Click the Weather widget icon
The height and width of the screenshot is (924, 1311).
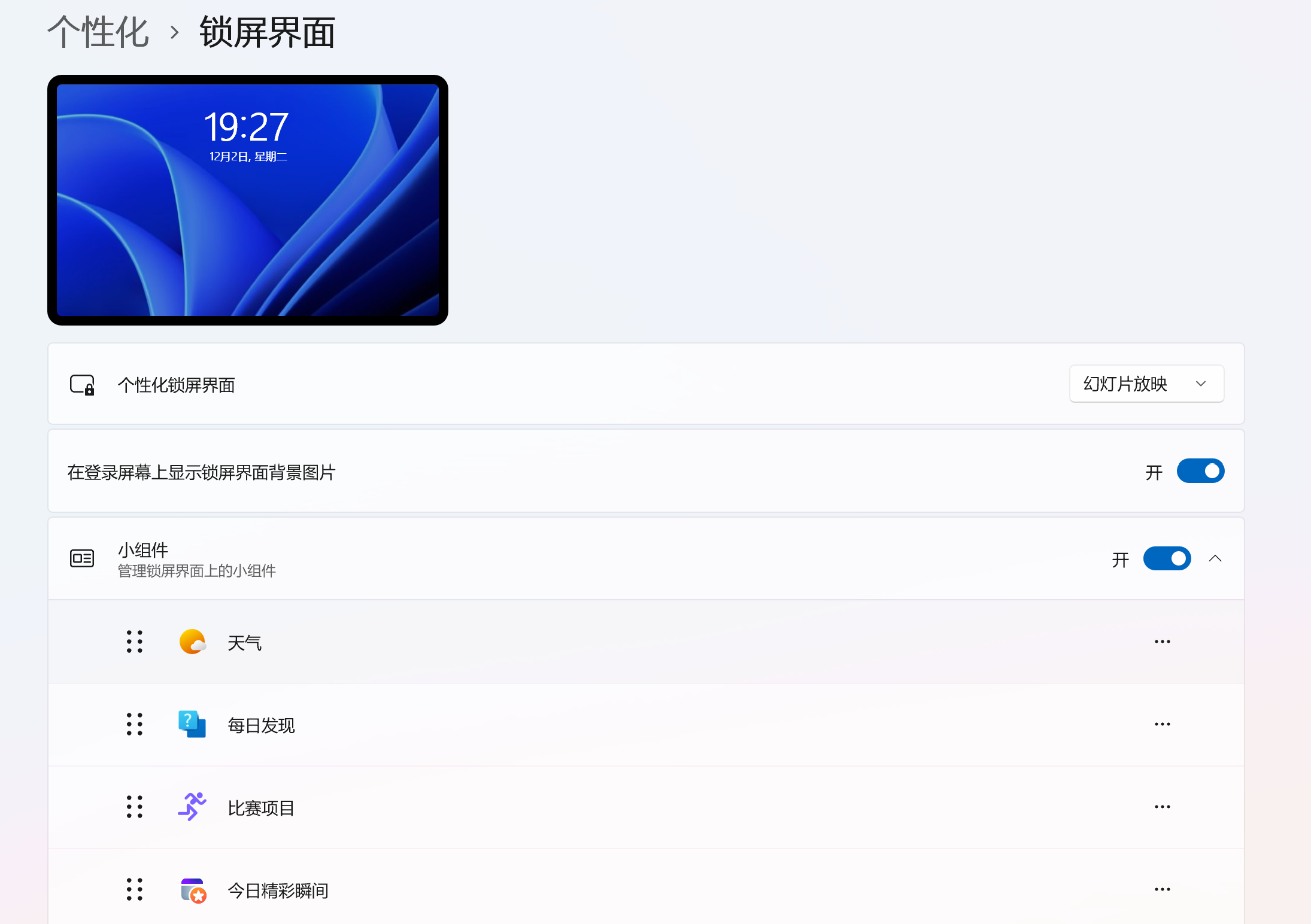pos(192,642)
